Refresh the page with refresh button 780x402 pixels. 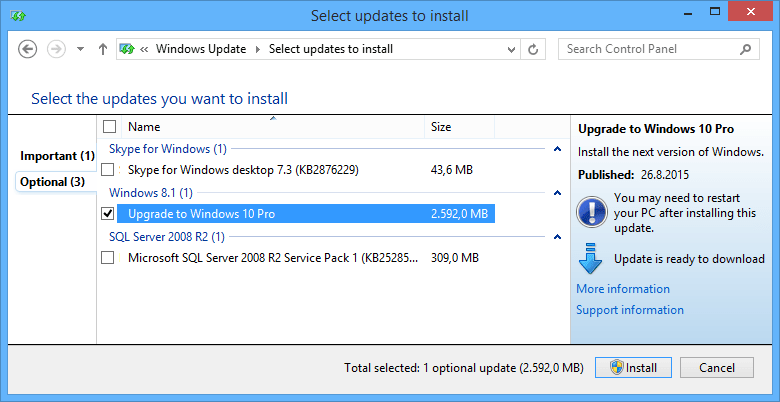[x=533, y=49]
